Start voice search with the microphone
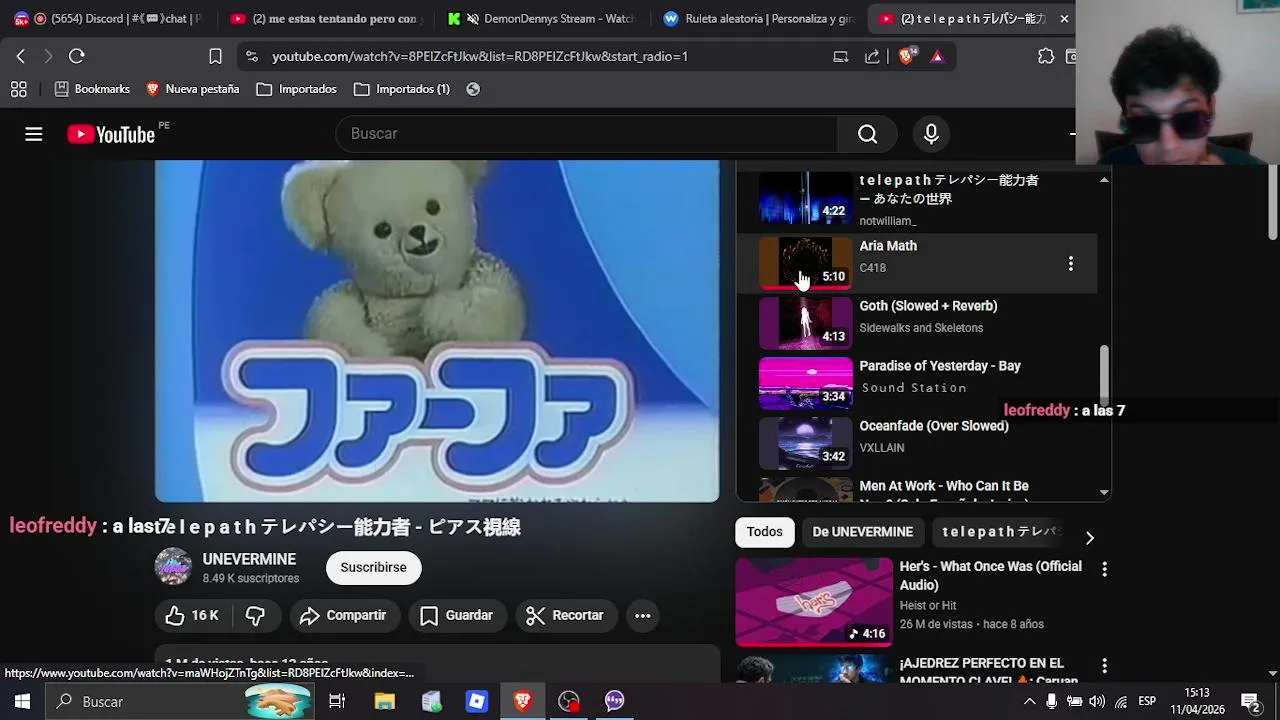 pyautogui.click(x=931, y=134)
